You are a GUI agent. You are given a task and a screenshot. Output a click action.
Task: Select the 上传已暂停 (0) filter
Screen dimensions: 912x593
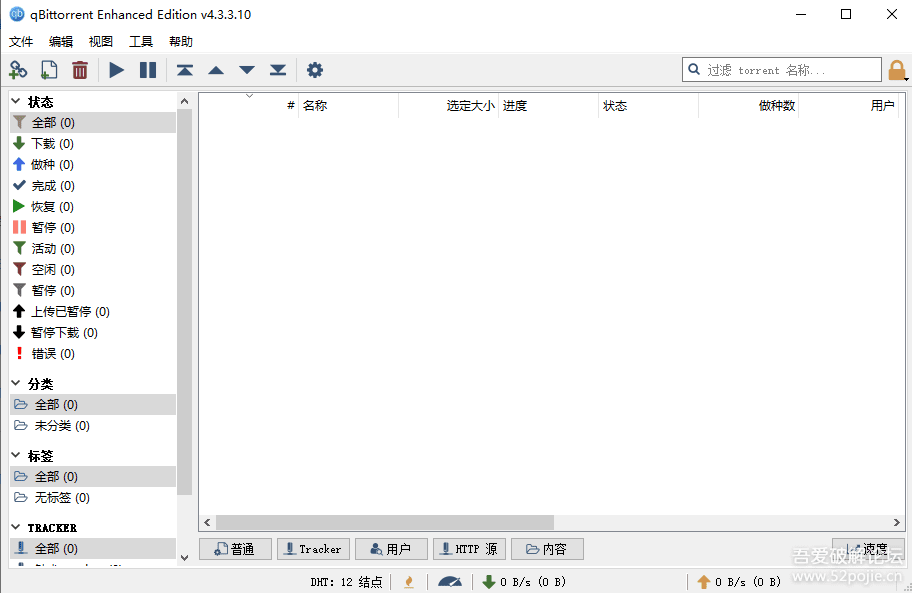point(93,312)
